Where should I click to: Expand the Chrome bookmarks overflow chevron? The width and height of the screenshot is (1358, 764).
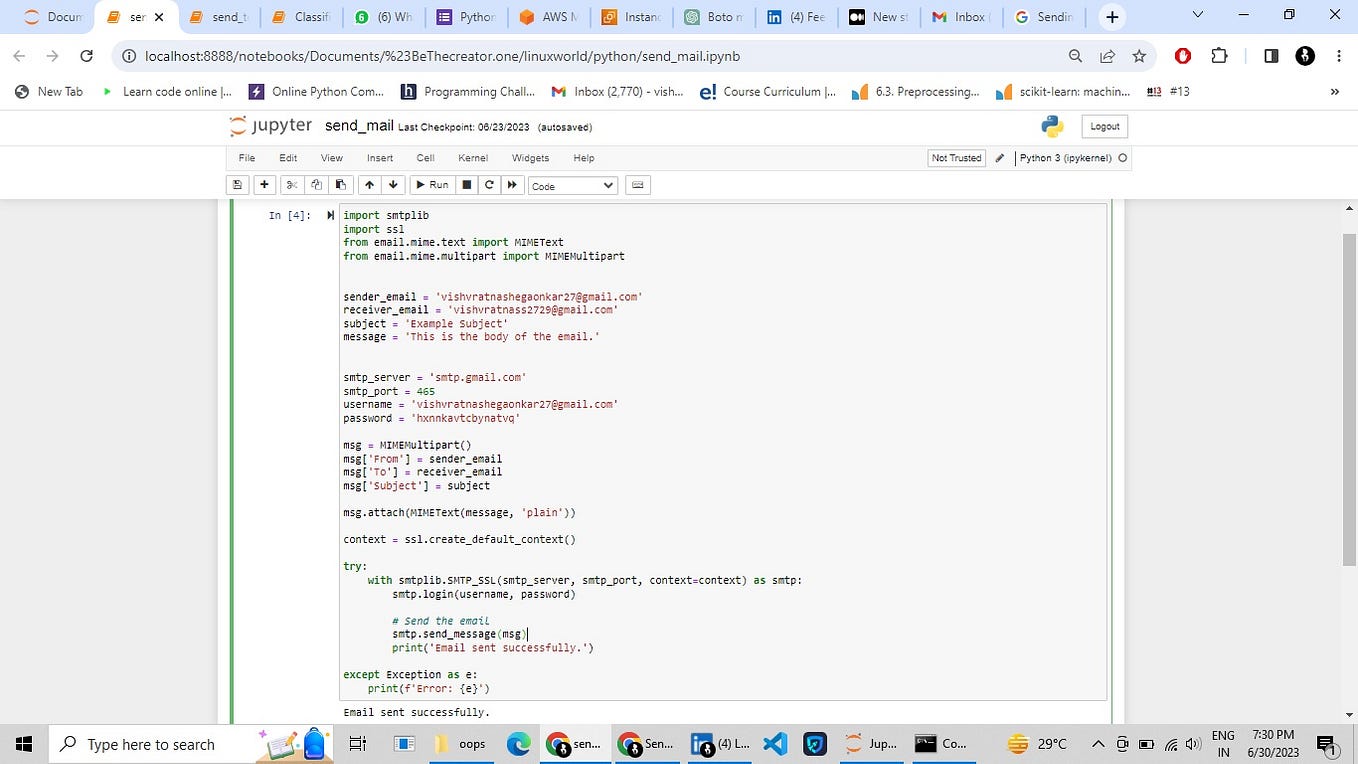click(1333, 91)
